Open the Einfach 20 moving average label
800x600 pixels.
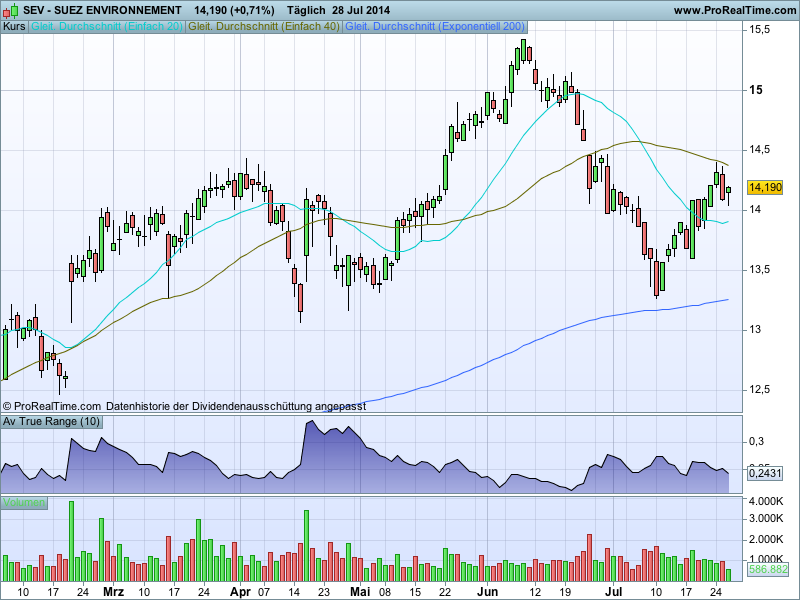point(107,26)
